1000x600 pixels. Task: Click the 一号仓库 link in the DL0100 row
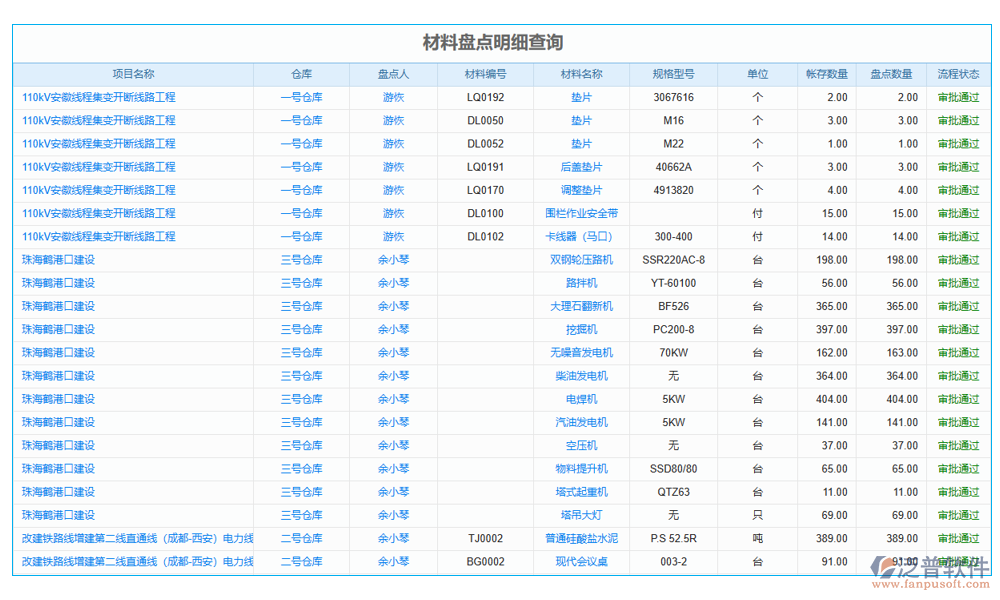point(301,213)
